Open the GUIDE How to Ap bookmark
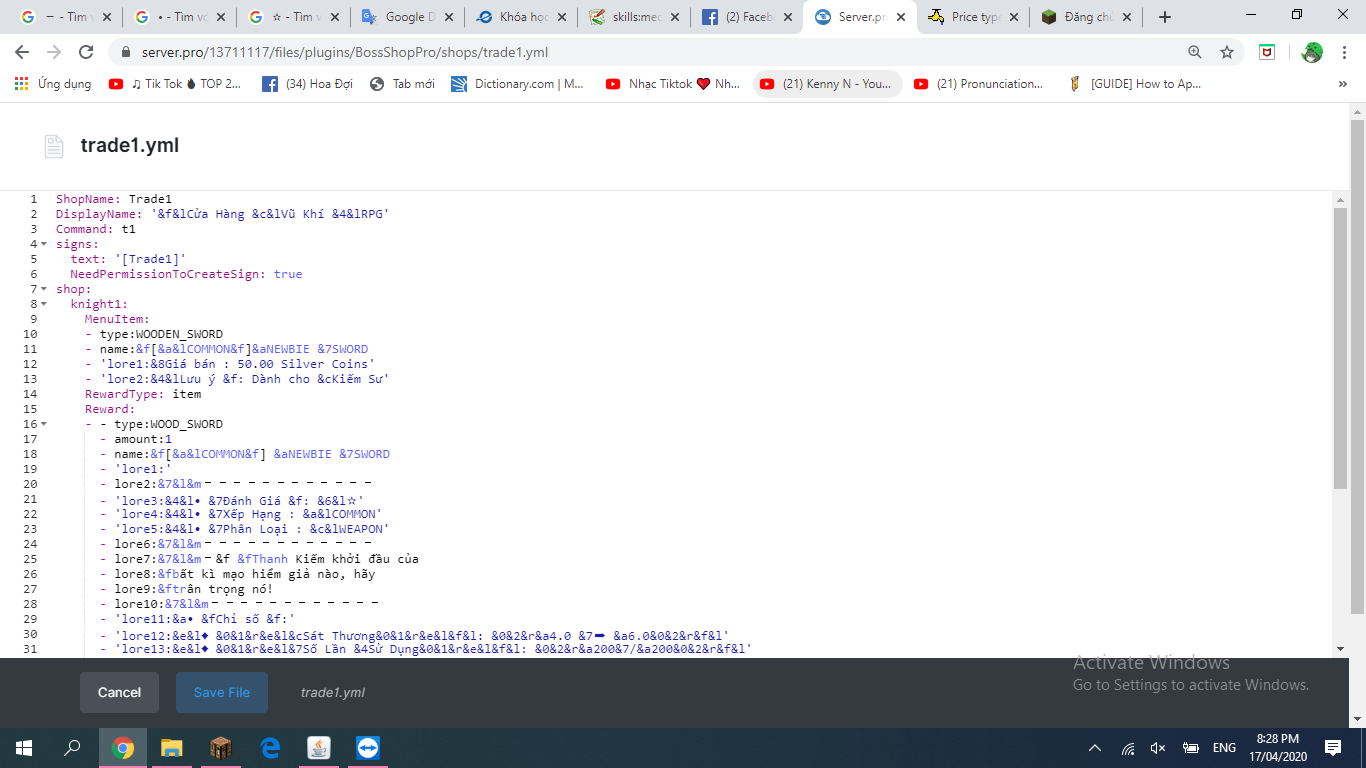Viewport: 1366px width, 768px height. pos(1134,84)
